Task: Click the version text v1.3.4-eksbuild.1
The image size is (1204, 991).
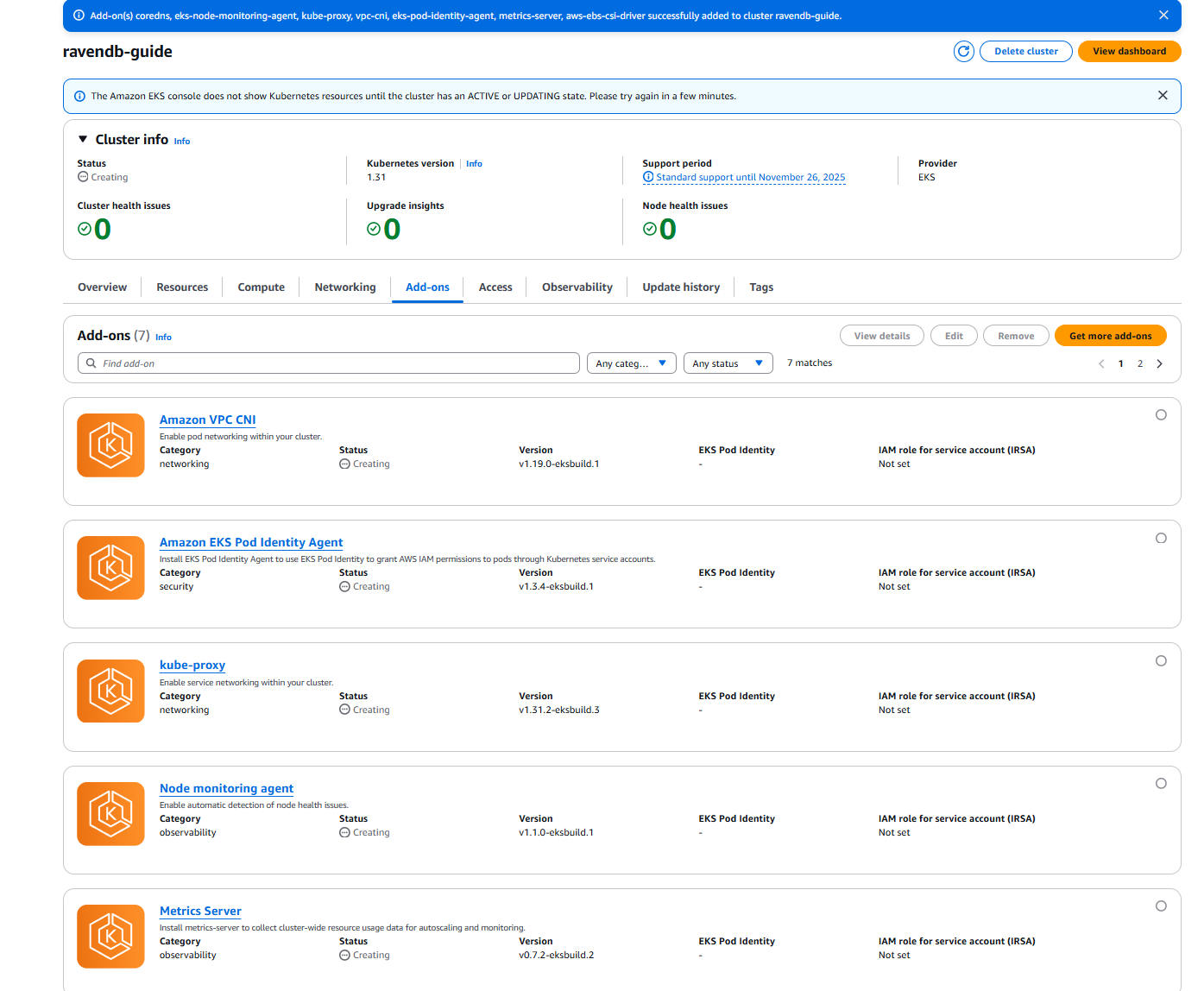Action: (x=557, y=586)
